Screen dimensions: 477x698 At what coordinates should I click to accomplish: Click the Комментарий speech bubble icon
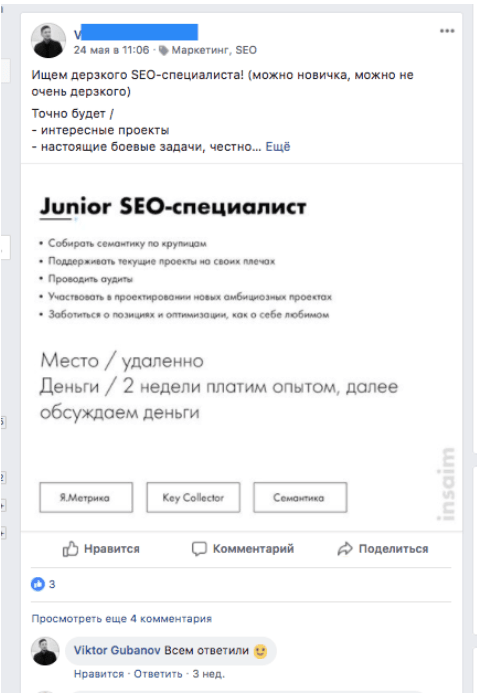[x=199, y=549]
